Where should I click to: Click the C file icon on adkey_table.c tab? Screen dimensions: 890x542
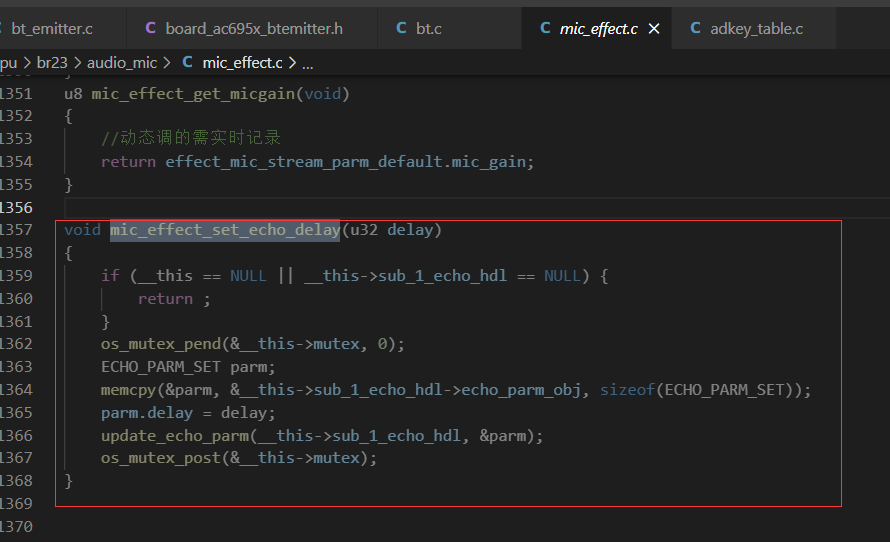[x=695, y=28]
